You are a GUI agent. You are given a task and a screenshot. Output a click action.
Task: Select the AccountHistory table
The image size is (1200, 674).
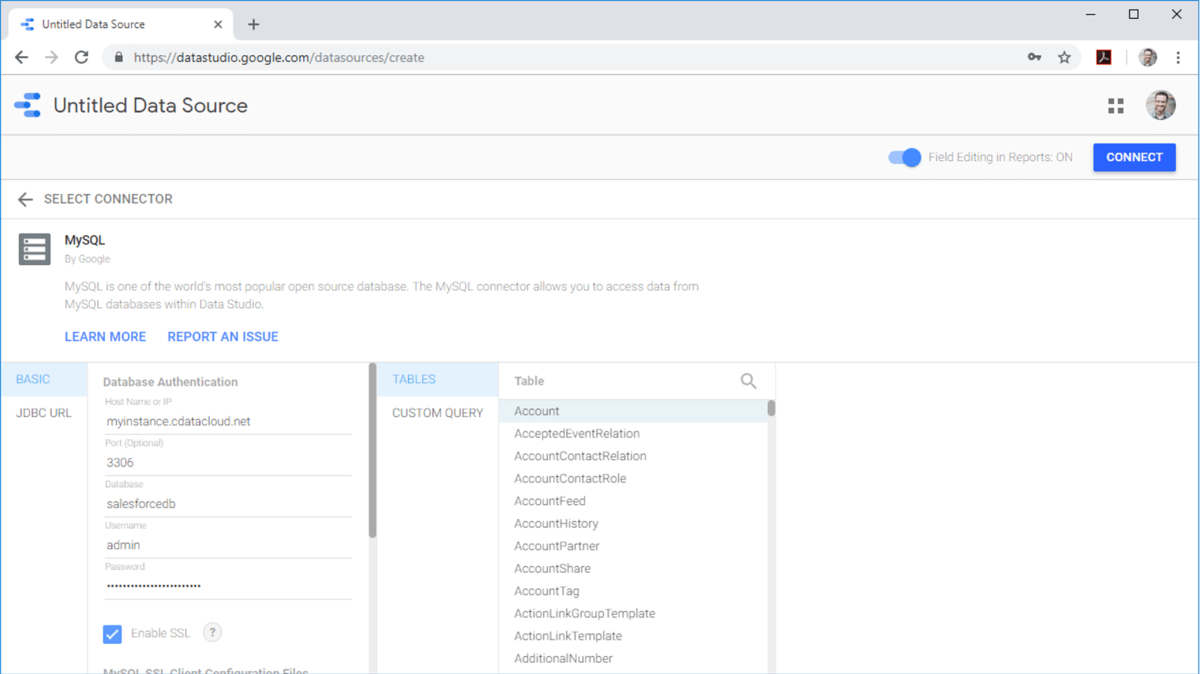point(556,524)
